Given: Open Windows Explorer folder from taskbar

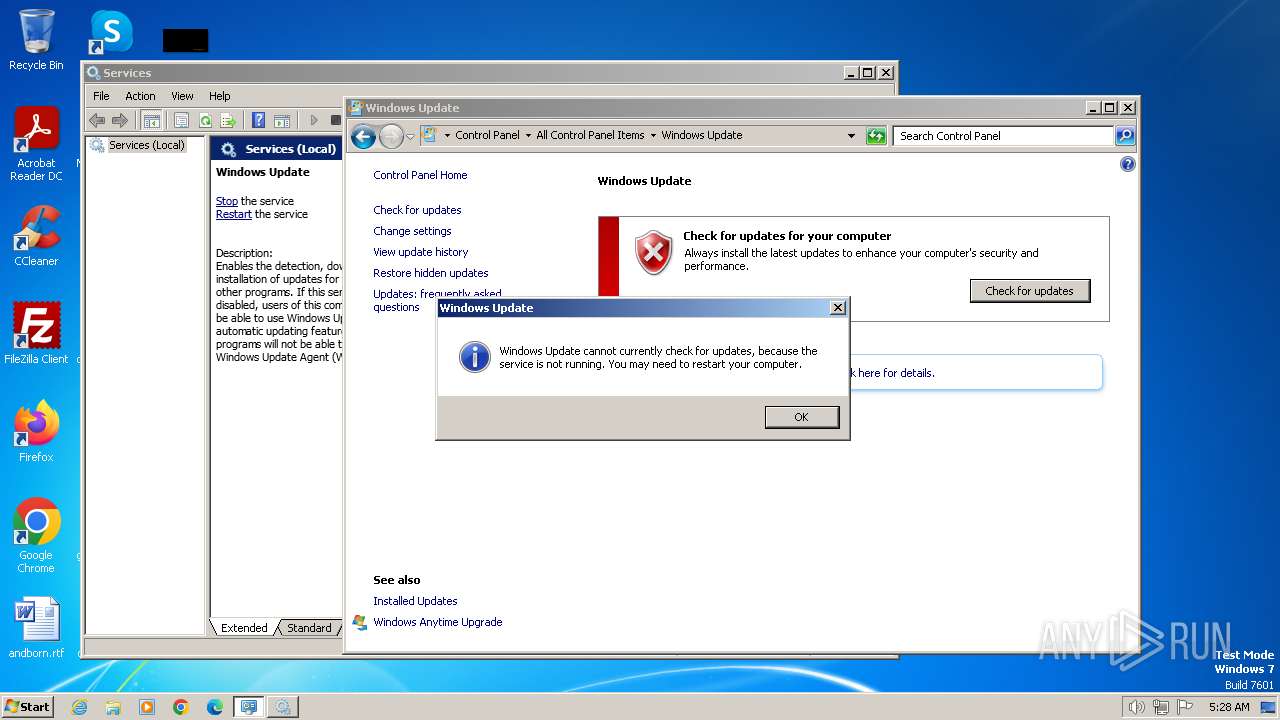Looking at the screenshot, I should [x=113, y=707].
